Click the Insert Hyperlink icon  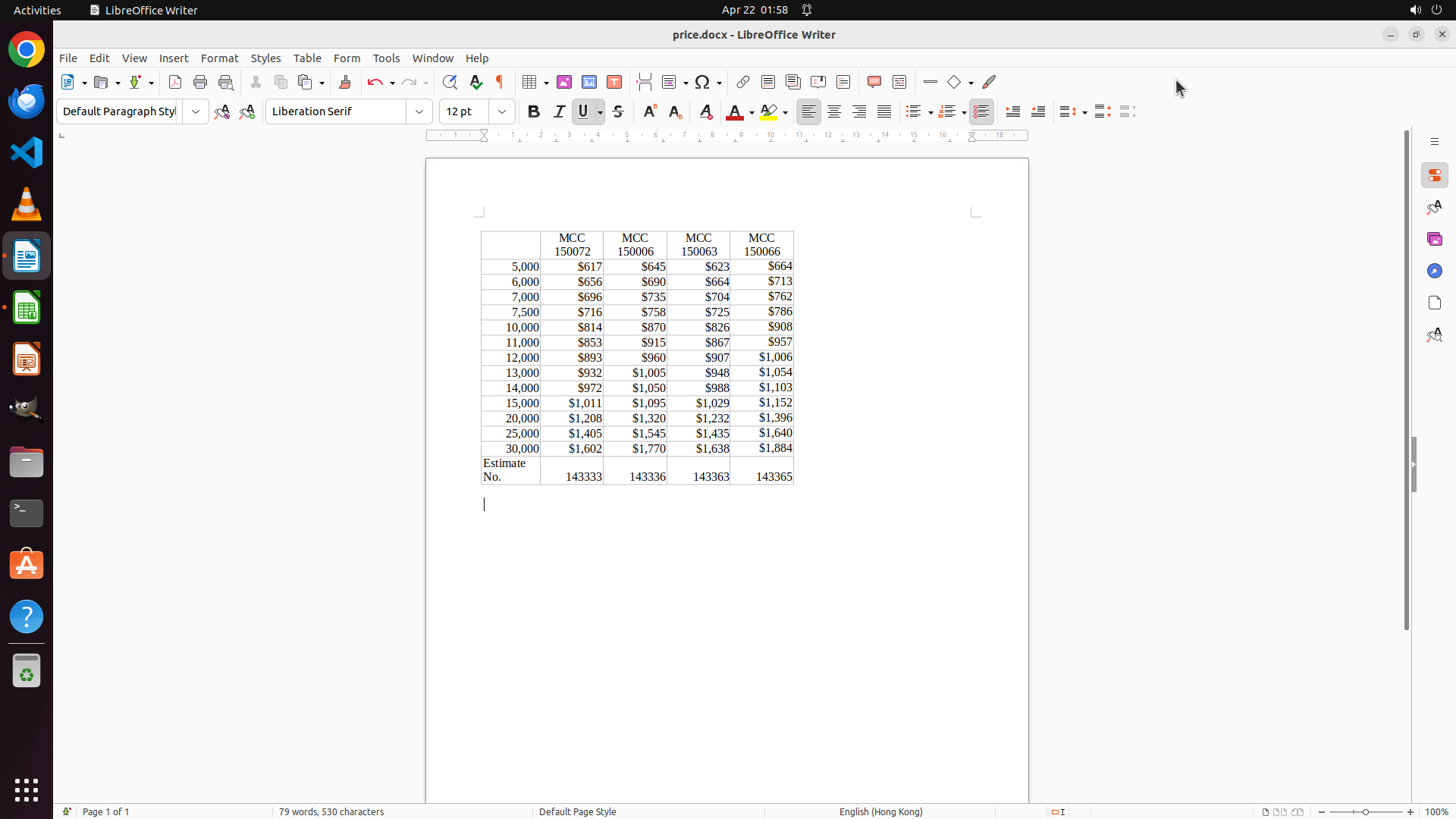(743, 82)
